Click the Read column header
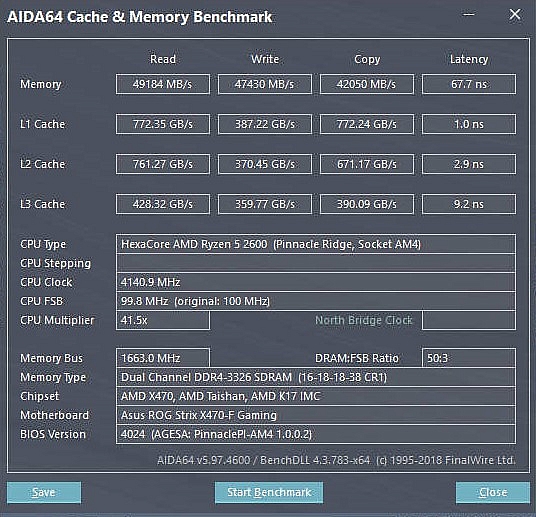Screen dimensions: 536x517 point(163,59)
